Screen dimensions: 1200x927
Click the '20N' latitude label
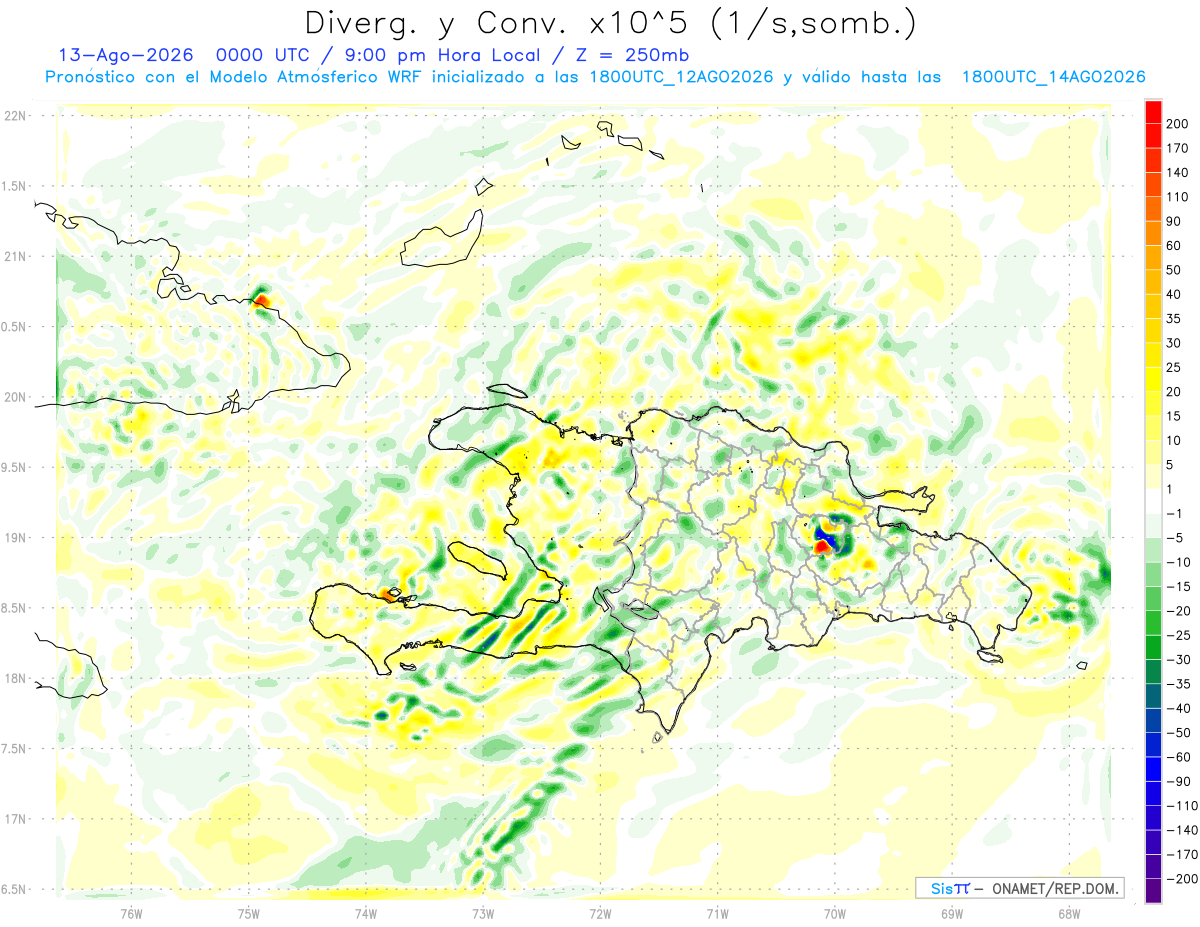[14, 397]
